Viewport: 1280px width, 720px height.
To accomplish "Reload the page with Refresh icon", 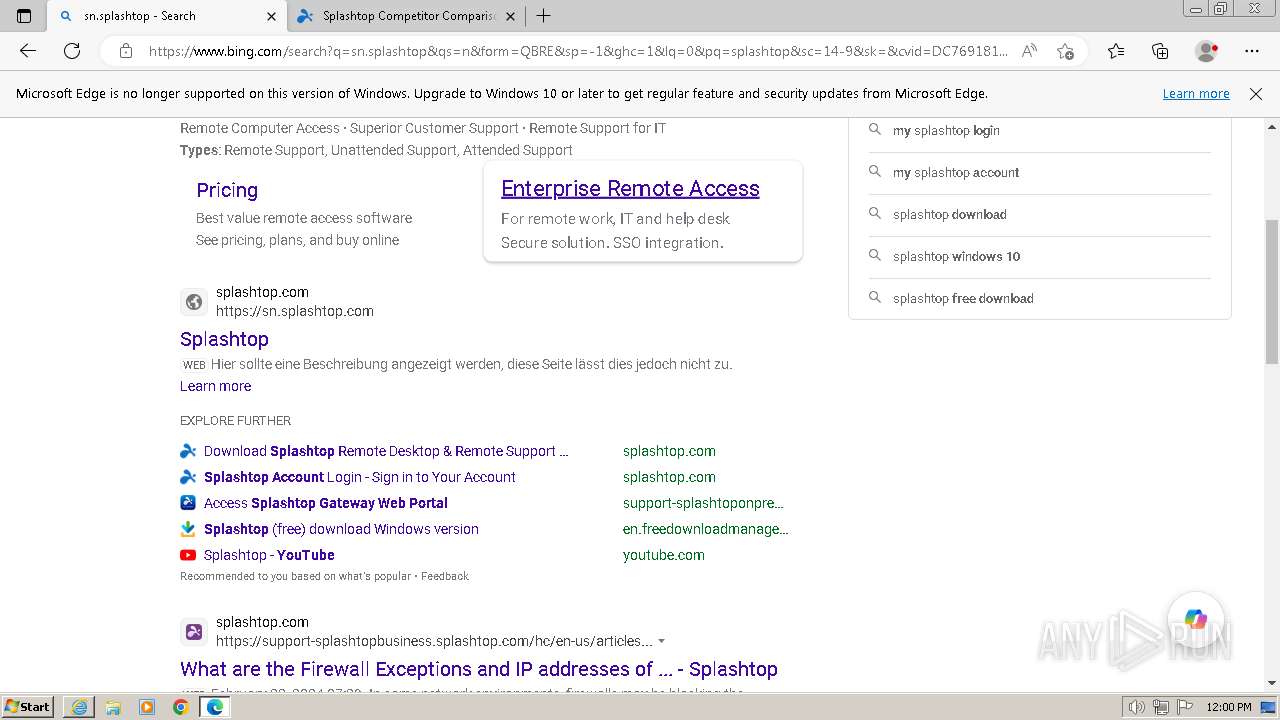I will tap(72, 51).
